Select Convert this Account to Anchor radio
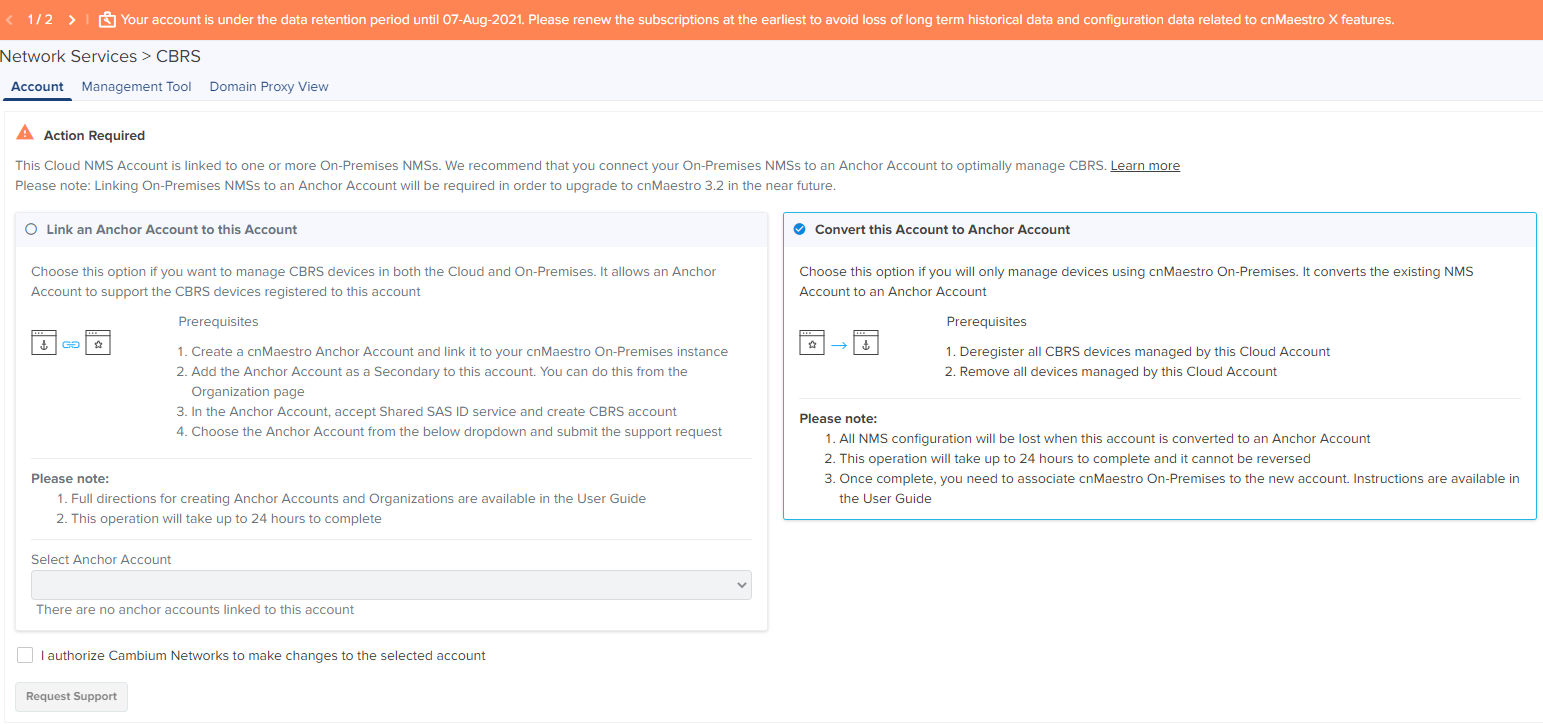Viewport: 1543px width, 724px height. (799, 229)
